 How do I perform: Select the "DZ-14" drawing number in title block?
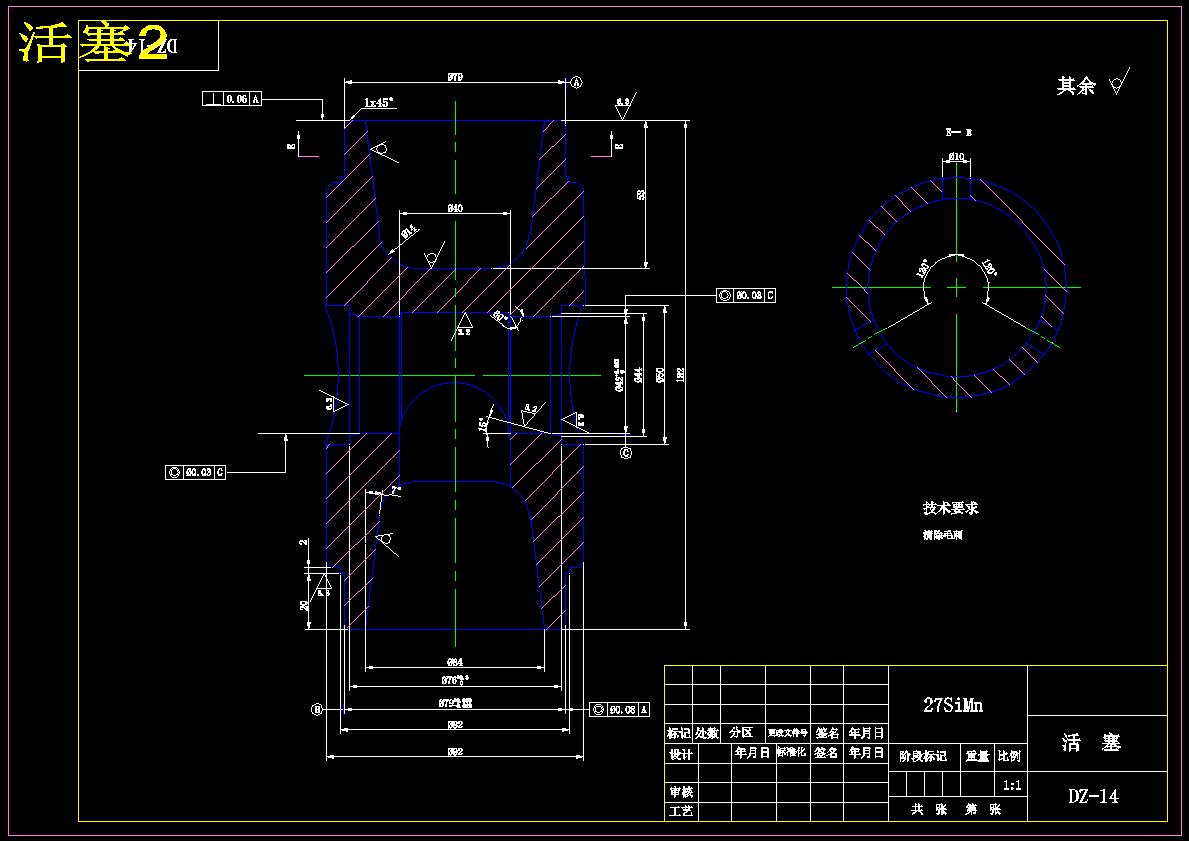point(1093,796)
